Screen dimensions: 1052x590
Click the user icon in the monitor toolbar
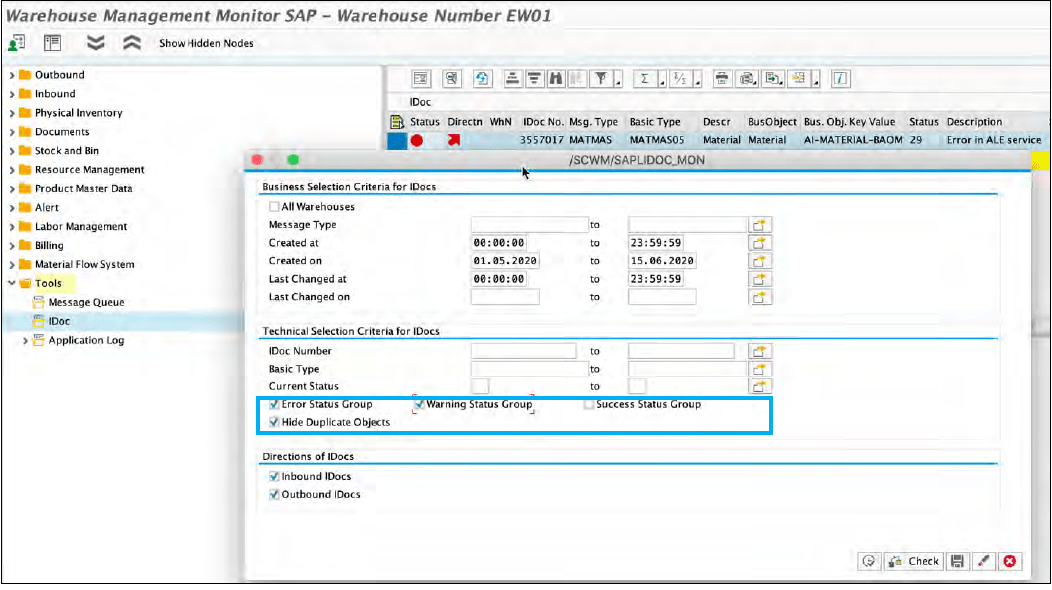click(17, 43)
